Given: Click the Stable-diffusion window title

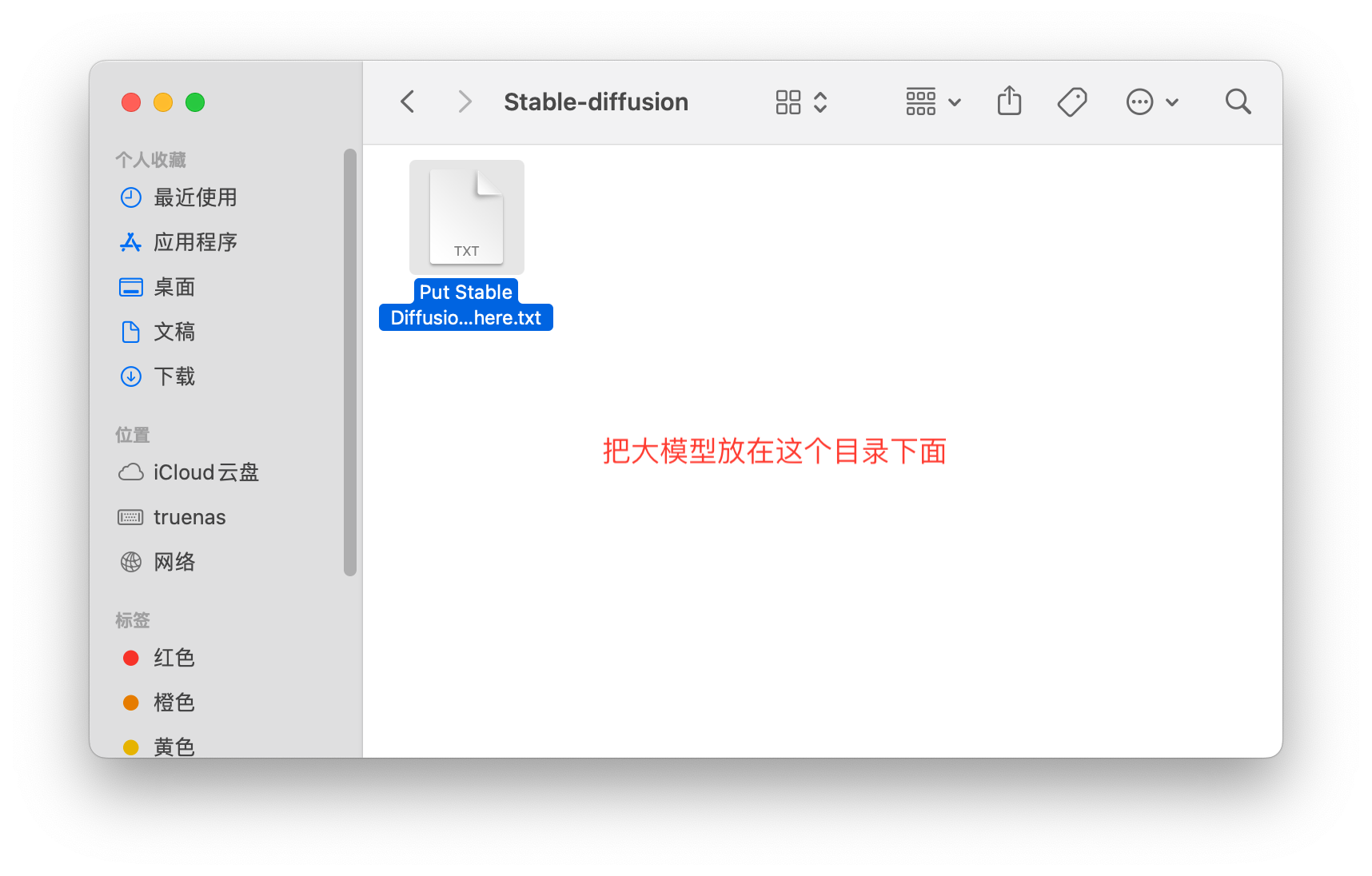Looking at the screenshot, I should coord(596,102).
